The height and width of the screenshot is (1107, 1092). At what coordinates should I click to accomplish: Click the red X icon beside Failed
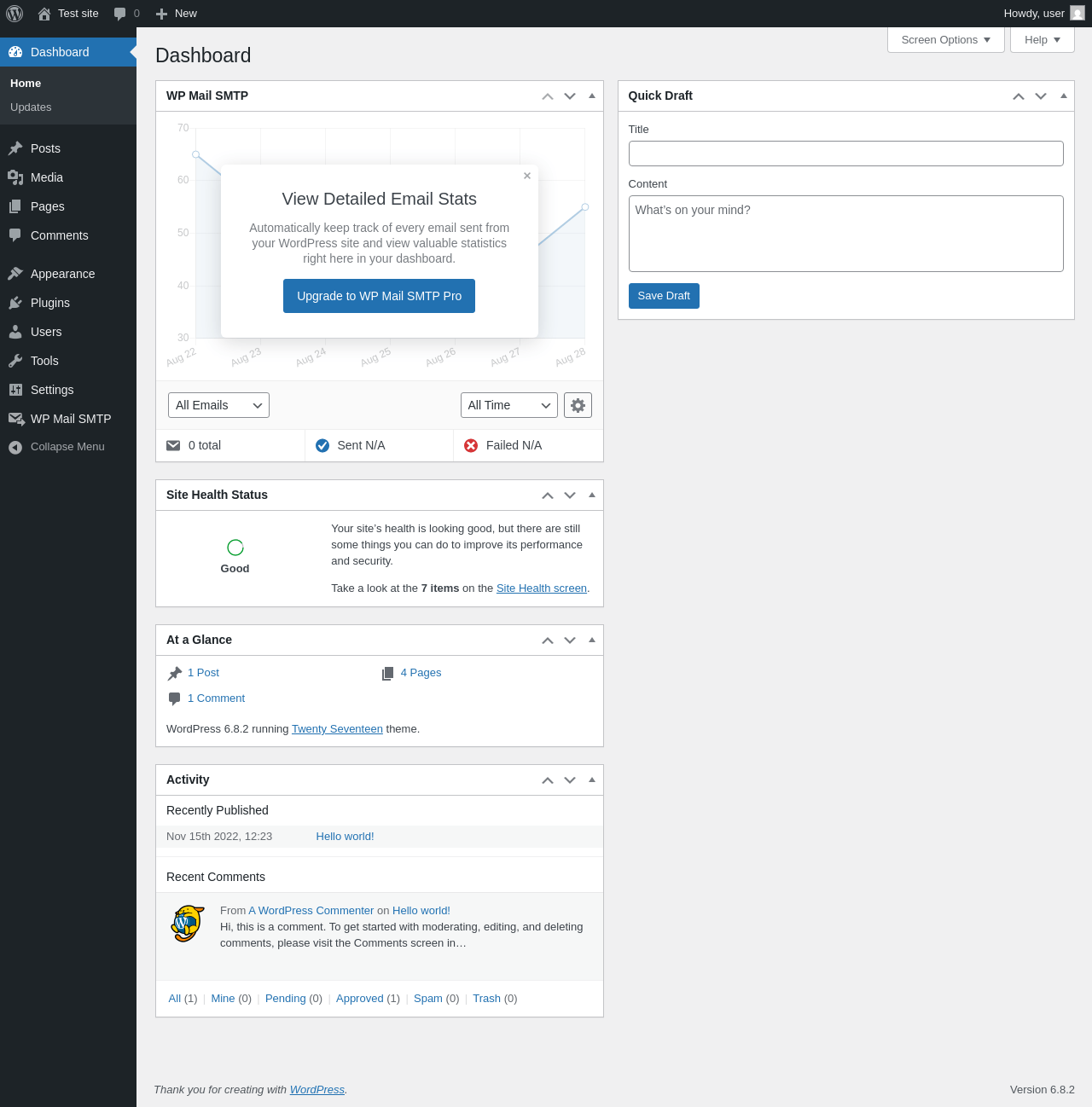coord(471,445)
